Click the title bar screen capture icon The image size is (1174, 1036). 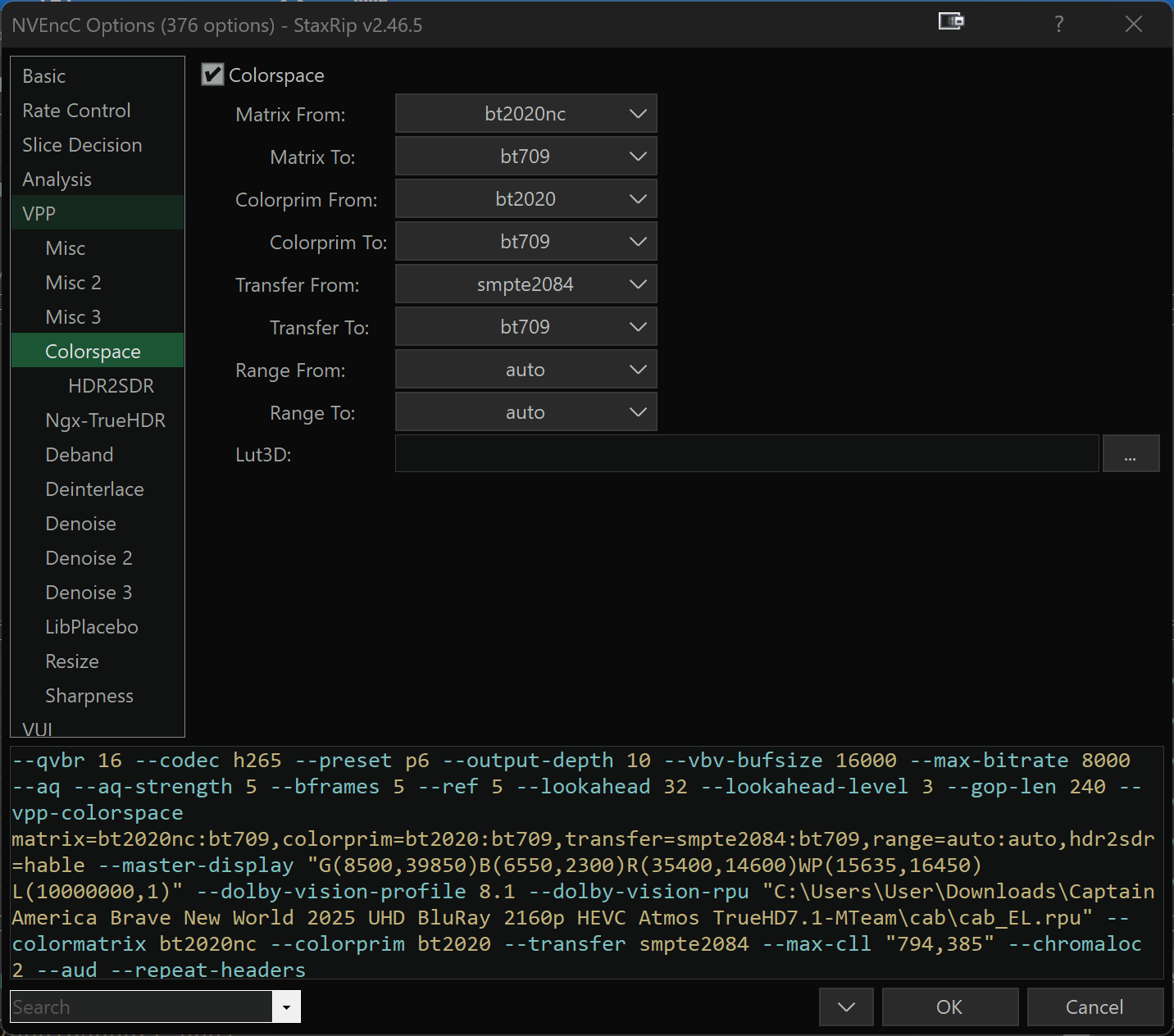point(951,22)
